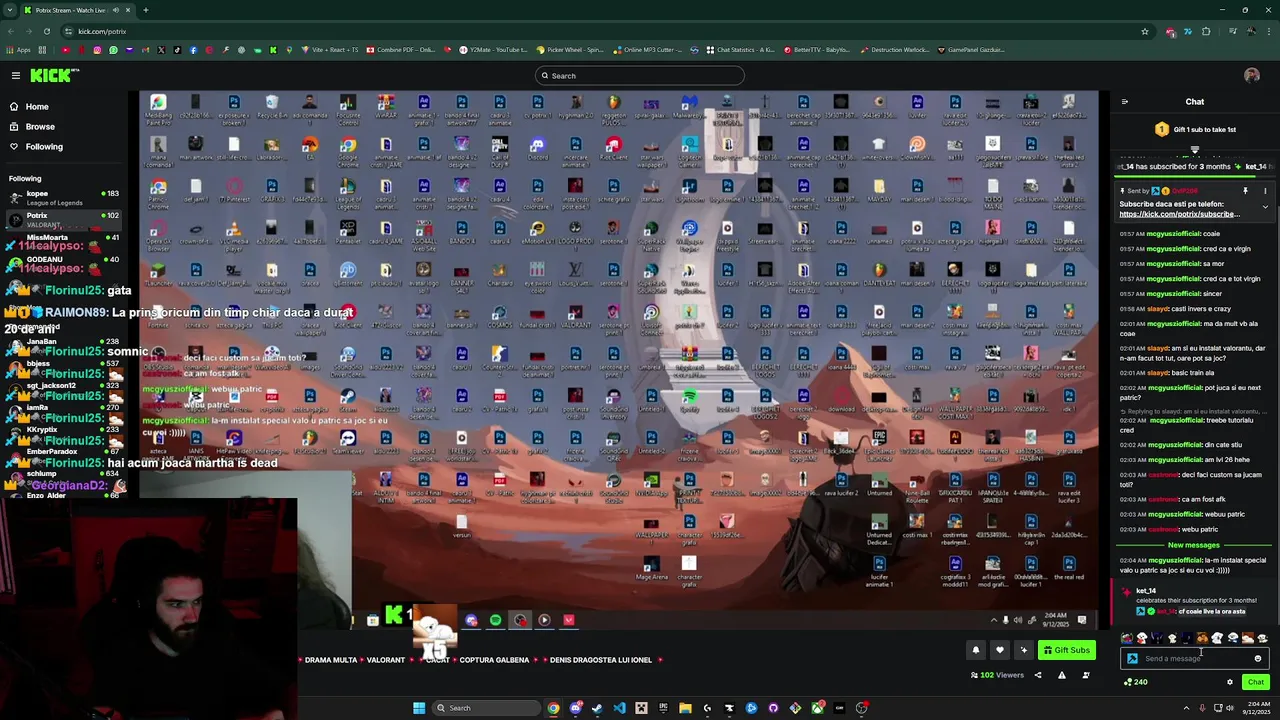Open Potrix channel in Following
This screenshot has width=1280, height=720.
coord(65,219)
